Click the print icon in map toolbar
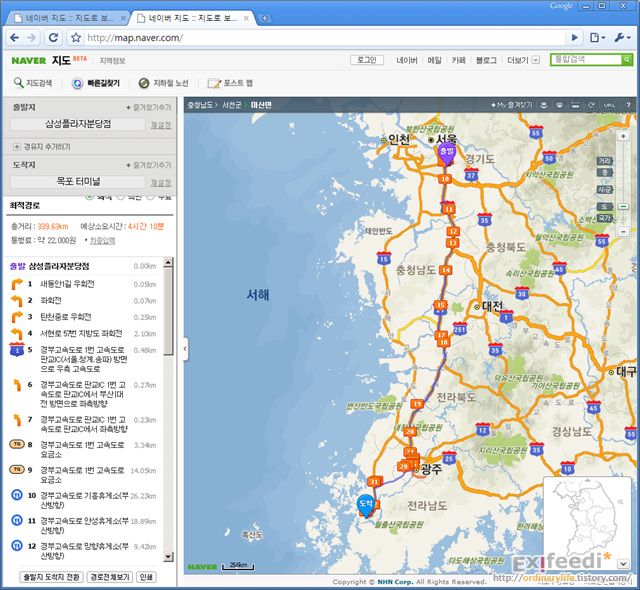640x590 pixels. (x=544, y=105)
